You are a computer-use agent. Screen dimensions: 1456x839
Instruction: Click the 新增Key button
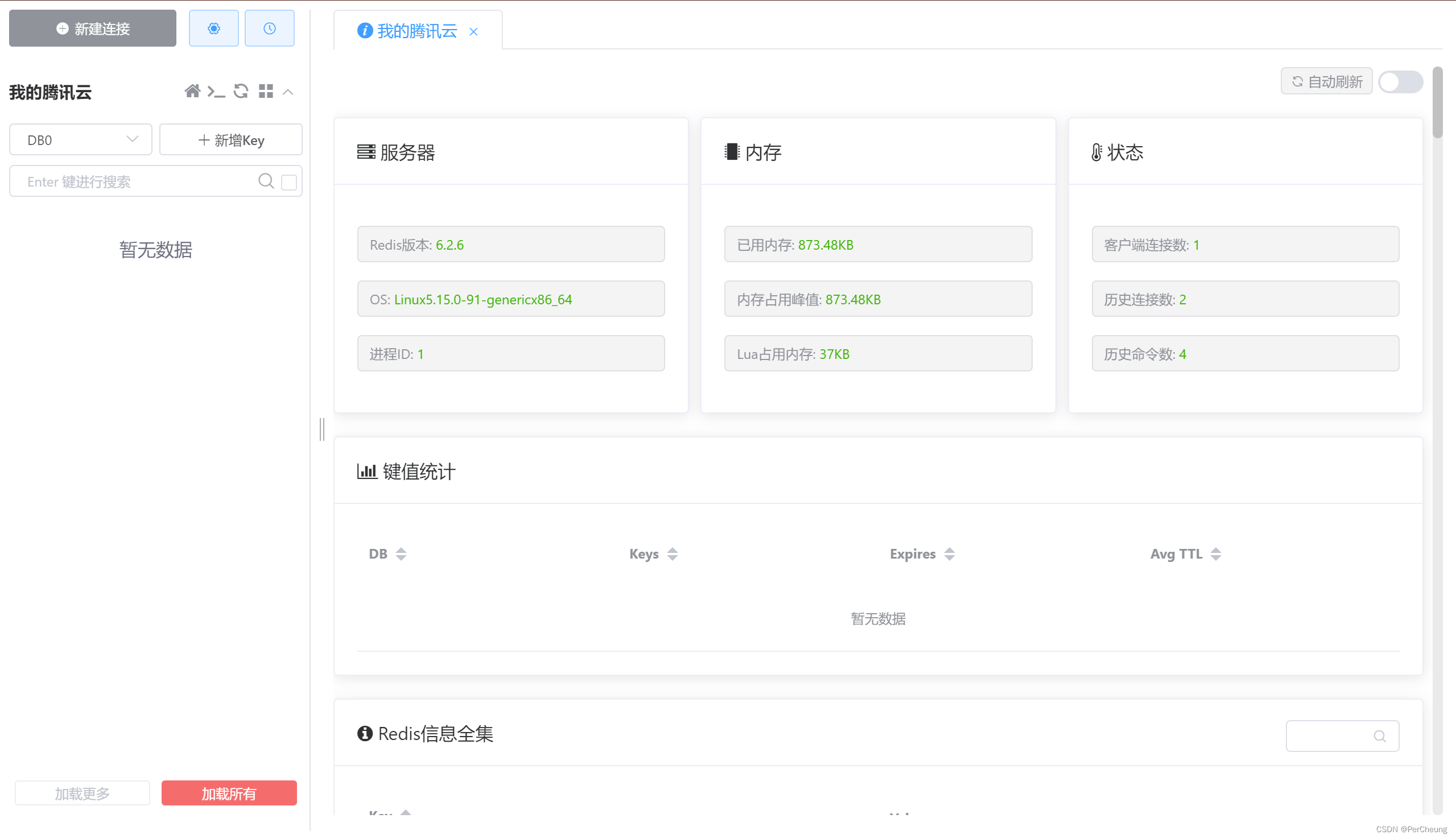[x=230, y=139]
